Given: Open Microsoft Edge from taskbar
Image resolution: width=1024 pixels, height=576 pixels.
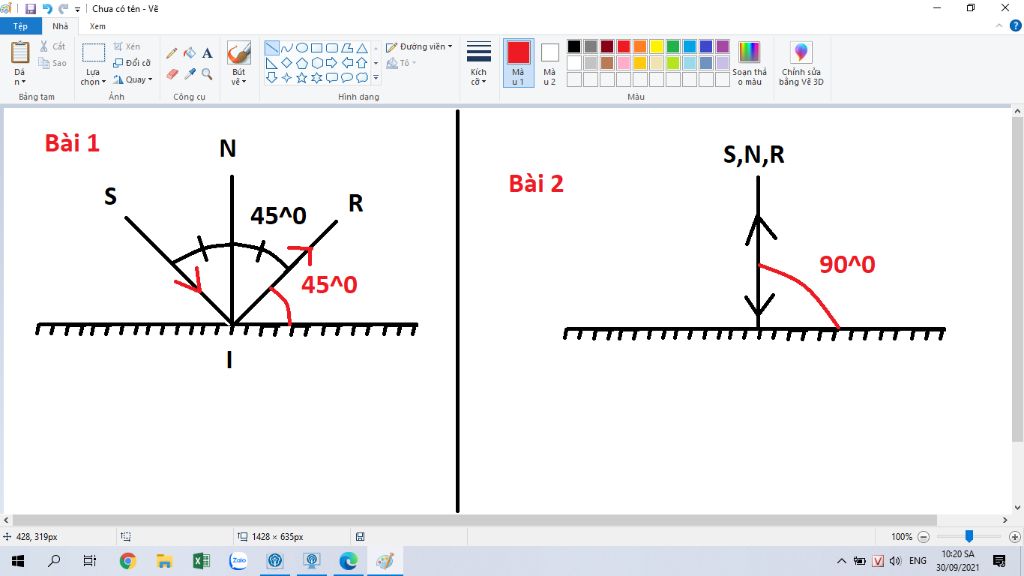Looking at the screenshot, I should 348,560.
